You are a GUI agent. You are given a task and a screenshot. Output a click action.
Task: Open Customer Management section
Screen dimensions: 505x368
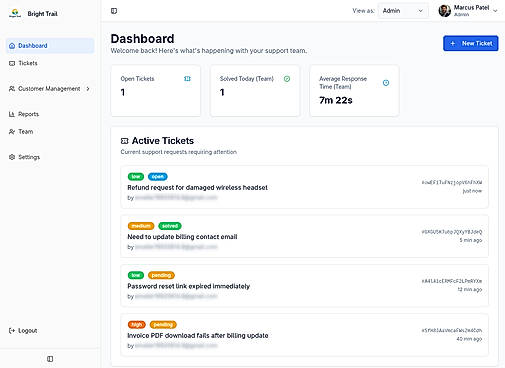tap(50, 89)
